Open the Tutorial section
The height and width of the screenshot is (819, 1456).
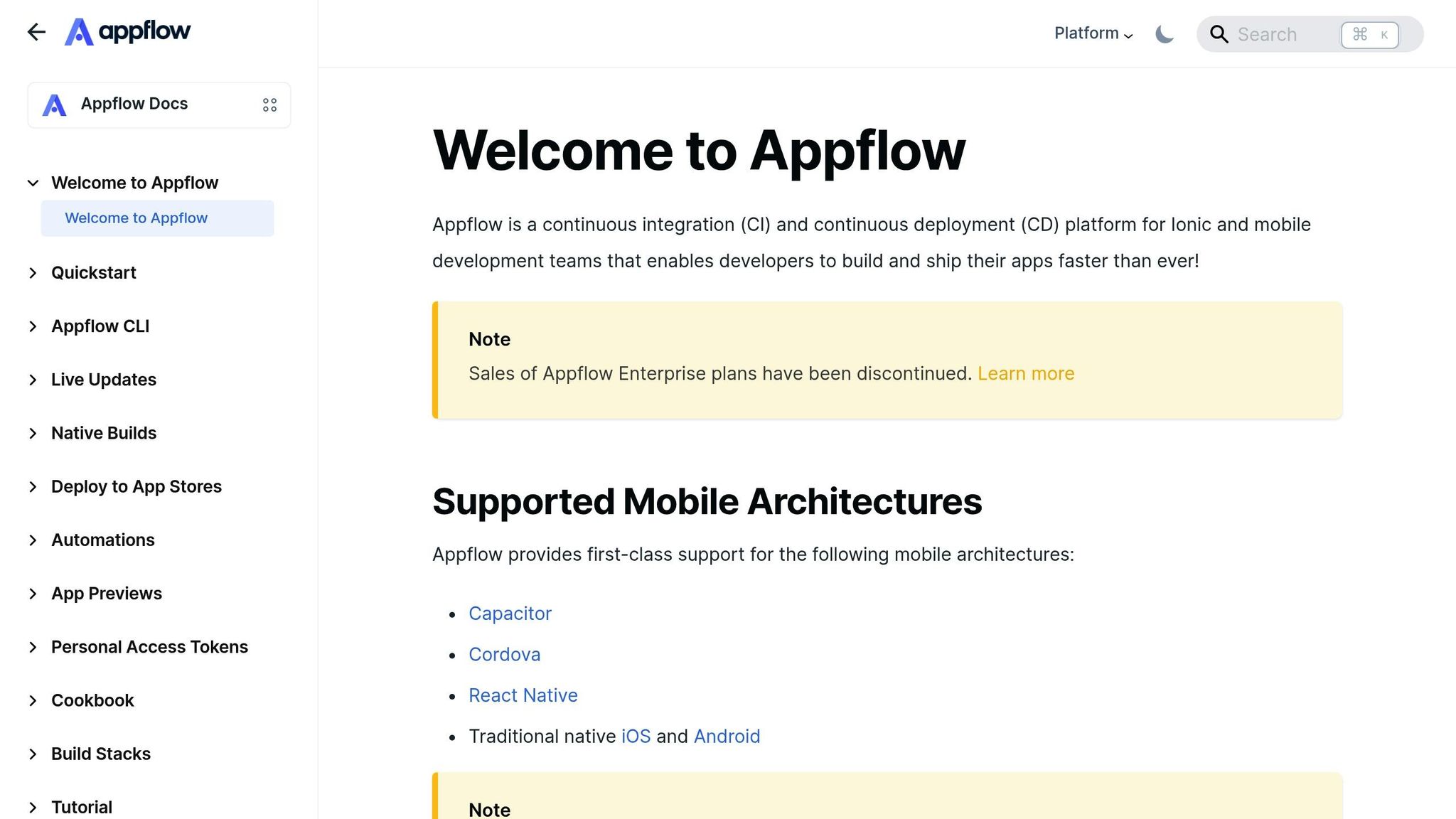click(82, 808)
